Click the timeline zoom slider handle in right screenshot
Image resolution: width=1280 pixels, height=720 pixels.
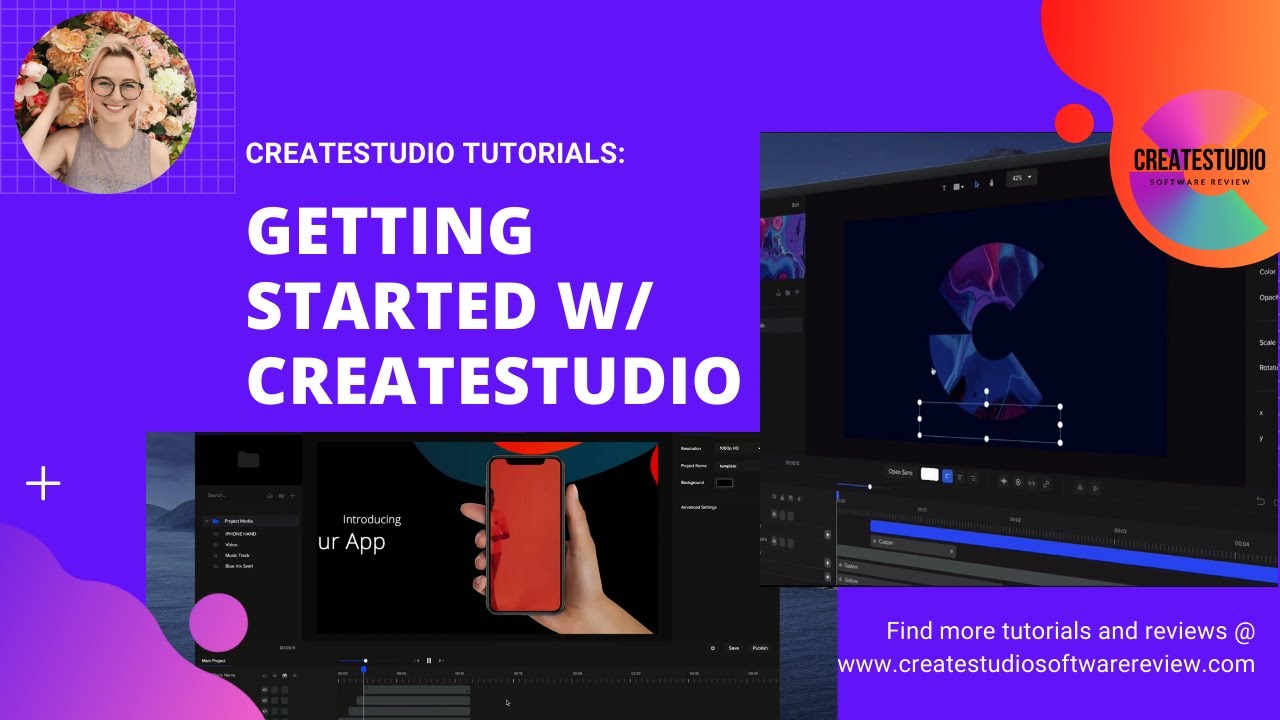pyautogui.click(x=870, y=487)
